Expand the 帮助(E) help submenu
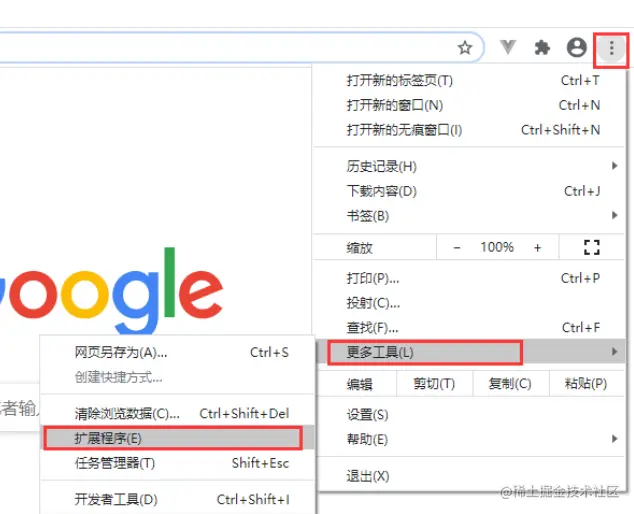Image resolution: width=634 pixels, height=514 pixels. [471, 439]
